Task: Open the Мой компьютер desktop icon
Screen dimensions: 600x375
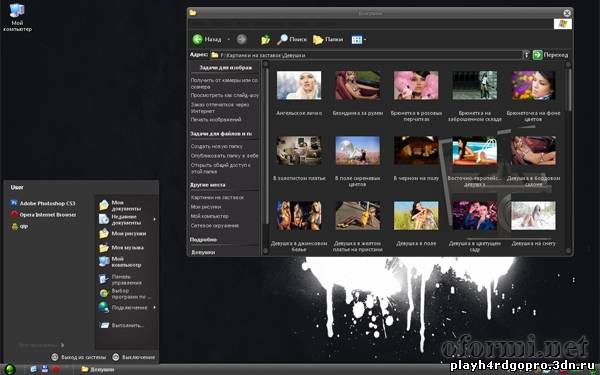Action: [x=17, y=17]
